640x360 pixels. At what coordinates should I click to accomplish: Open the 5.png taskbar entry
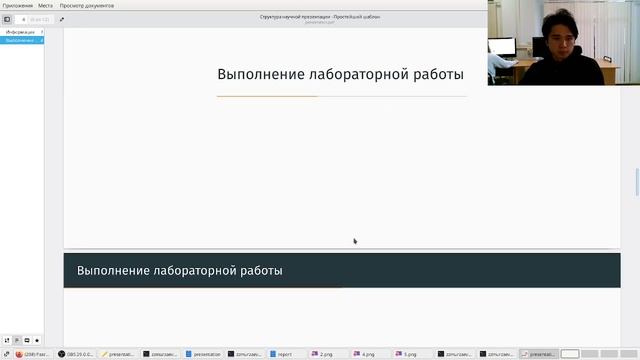(412, 354)
